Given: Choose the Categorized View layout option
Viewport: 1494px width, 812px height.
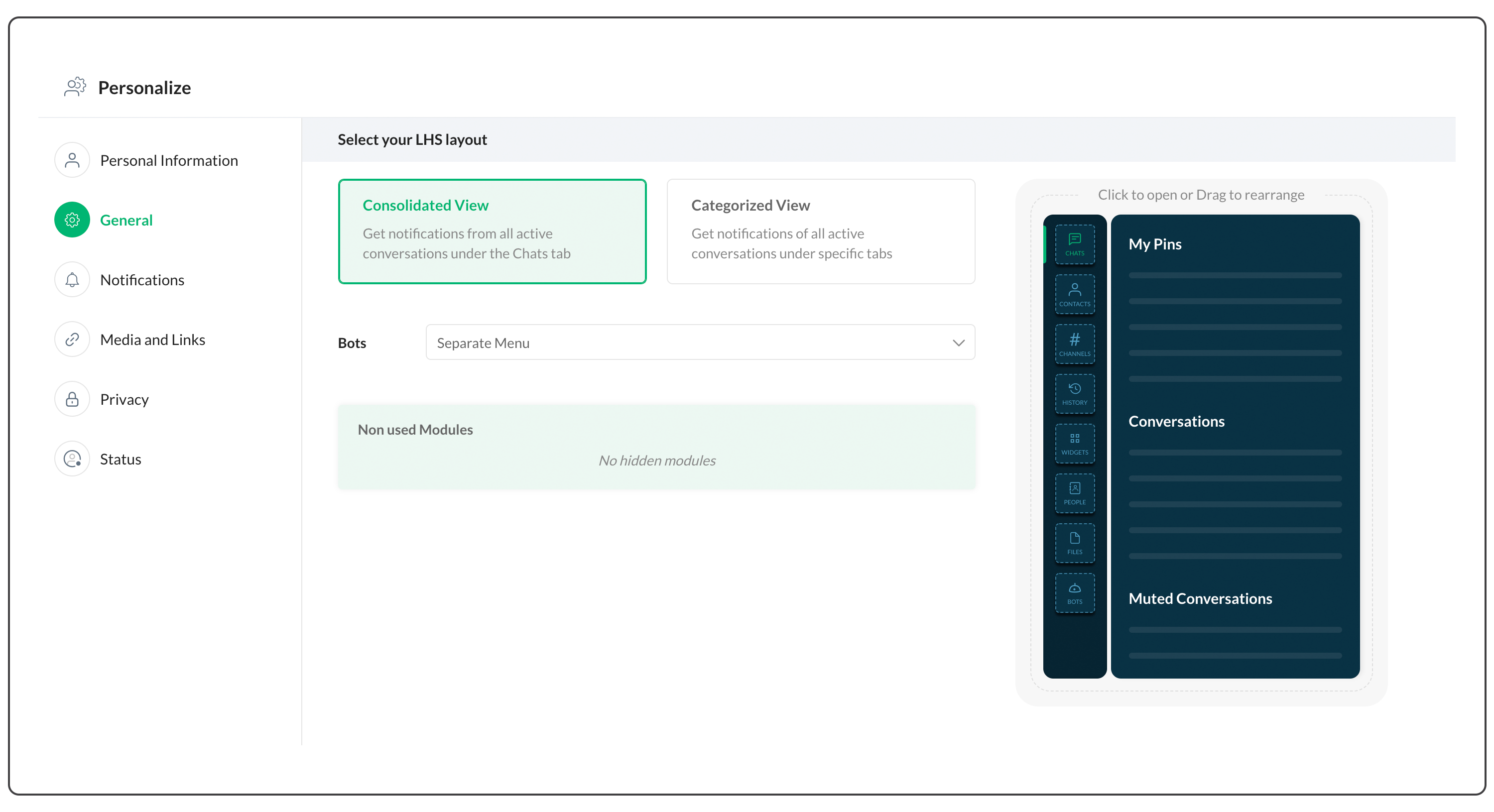Looking at the screenshot, I should coord(820,231).
